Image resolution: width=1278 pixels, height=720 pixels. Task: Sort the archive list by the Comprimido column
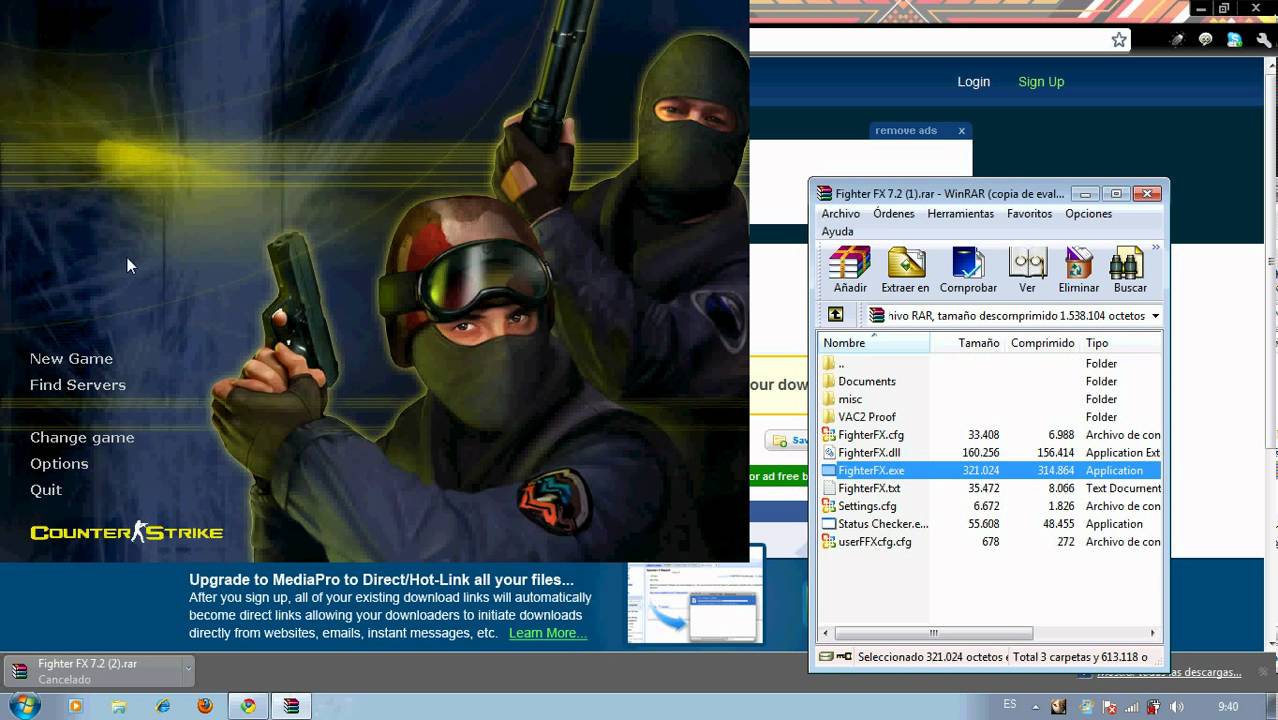(x=1042, y=343)
